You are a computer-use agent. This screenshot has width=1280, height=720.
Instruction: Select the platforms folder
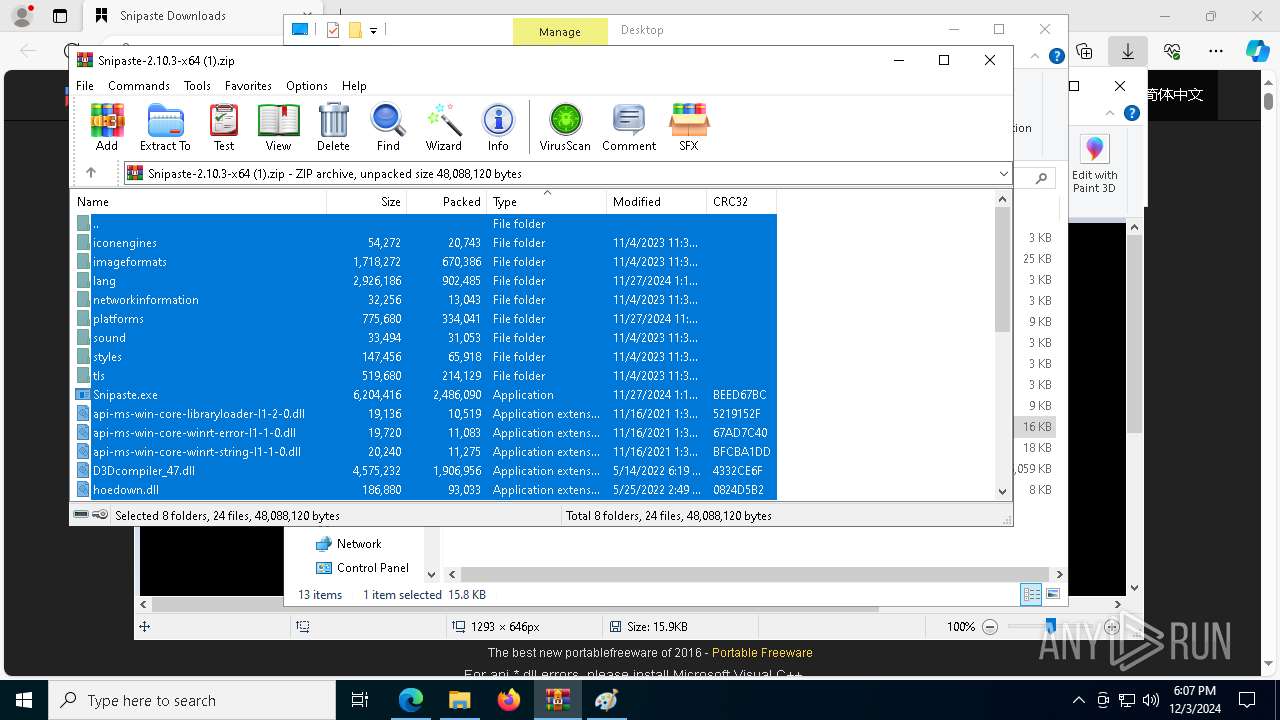coord(425,319)
